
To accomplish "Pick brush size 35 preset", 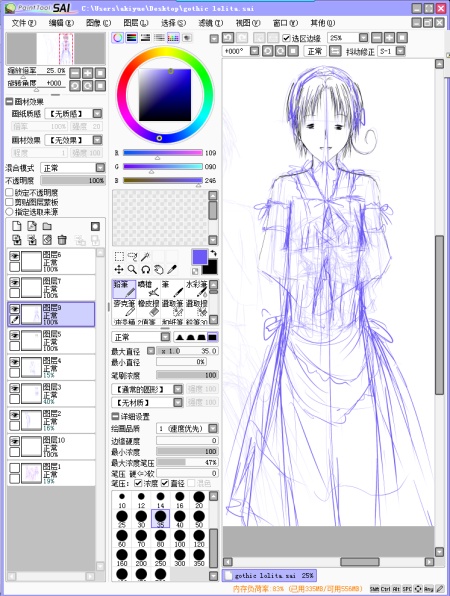I will pos(160,519).
